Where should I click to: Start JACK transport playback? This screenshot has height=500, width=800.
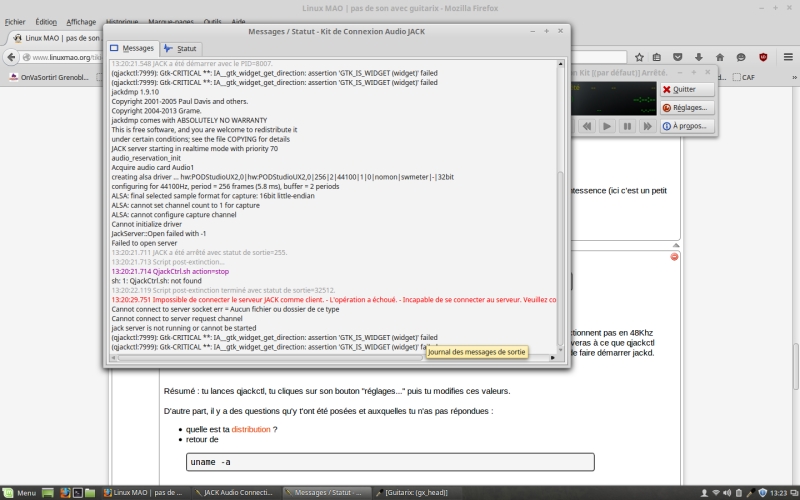[x=607, y=126]
